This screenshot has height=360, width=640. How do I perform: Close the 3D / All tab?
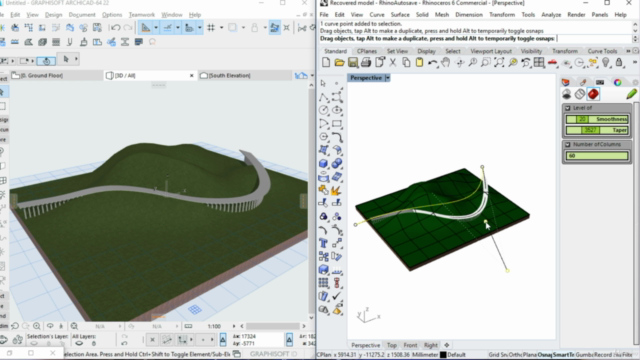coord(191,76)
